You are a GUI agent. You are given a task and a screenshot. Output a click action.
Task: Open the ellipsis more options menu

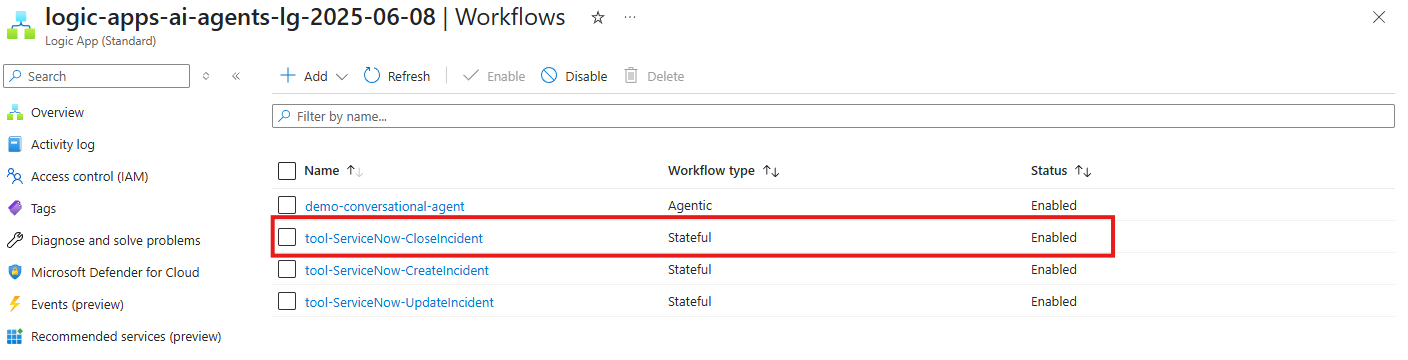click(630, 18)
